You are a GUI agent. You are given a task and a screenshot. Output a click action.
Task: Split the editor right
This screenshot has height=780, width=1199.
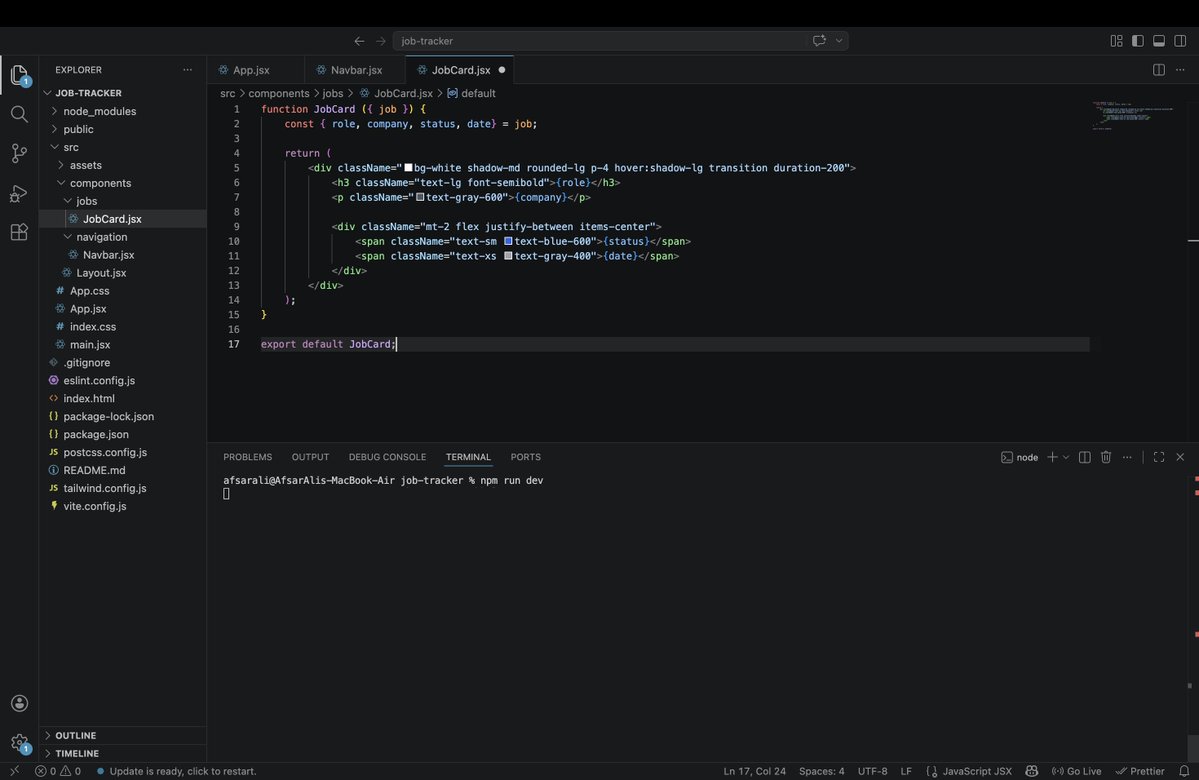click(1158, 70)
